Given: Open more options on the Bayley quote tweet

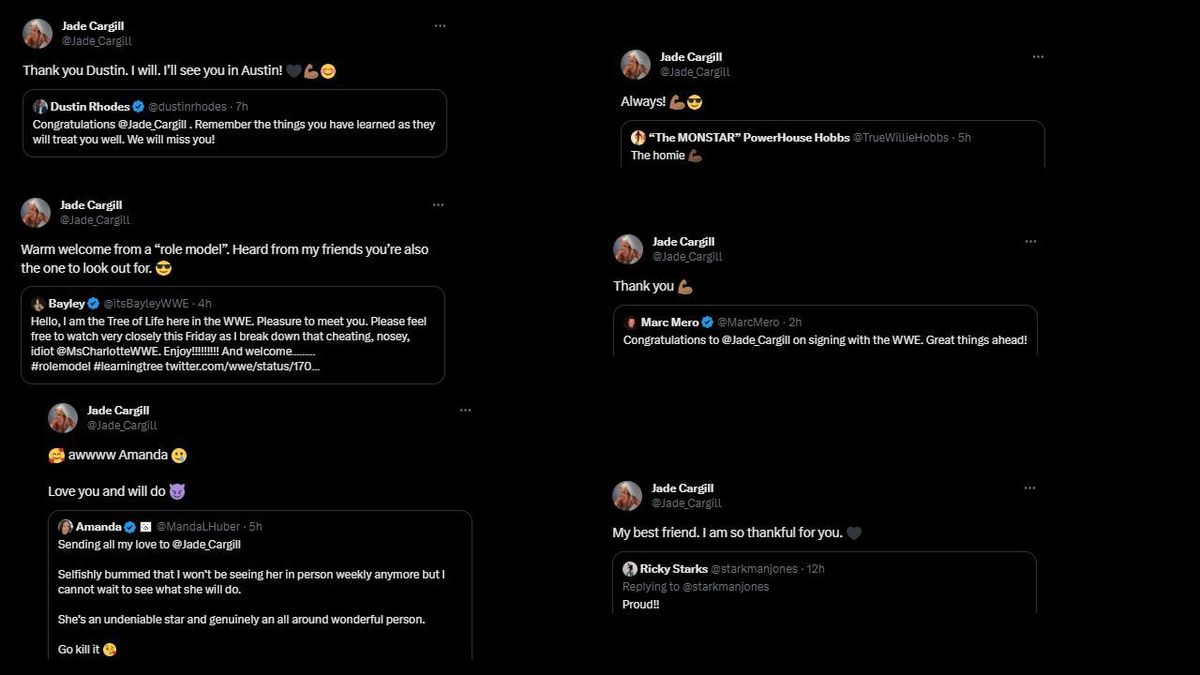Looking at the screenshot, I should point(438,204).
